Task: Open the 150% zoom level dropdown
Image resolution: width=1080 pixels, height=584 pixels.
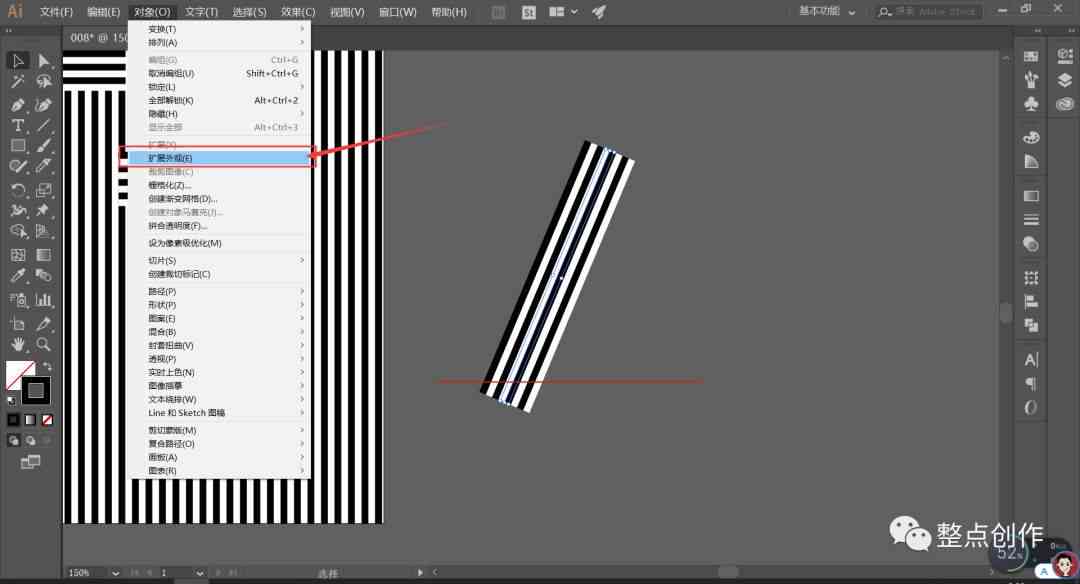Action: pos(115,572)
